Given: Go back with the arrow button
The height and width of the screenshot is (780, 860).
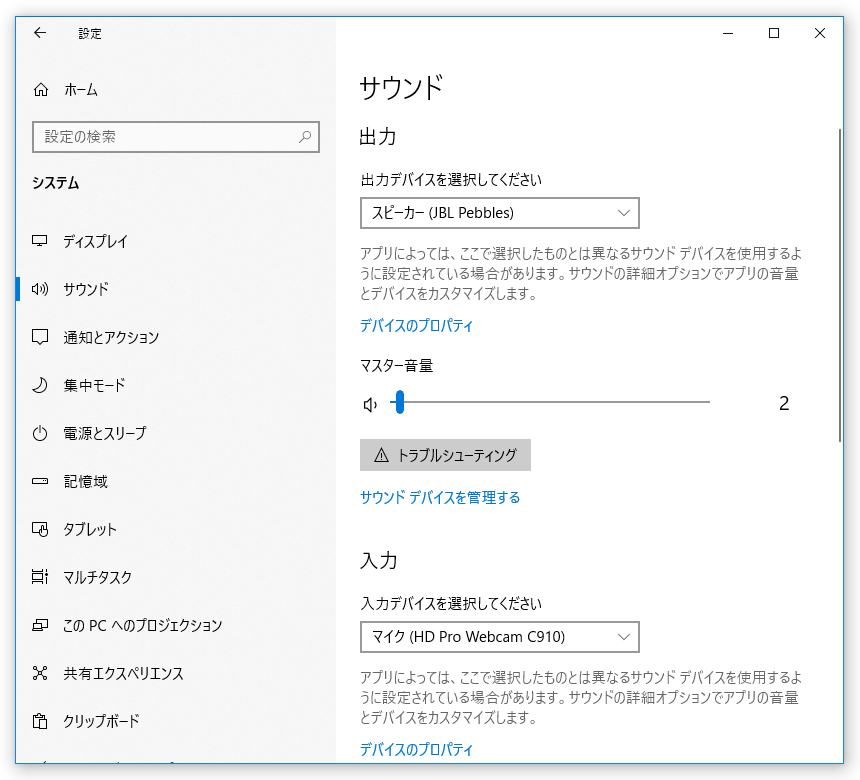Looking at the screenshot, I should pos(40,33).
